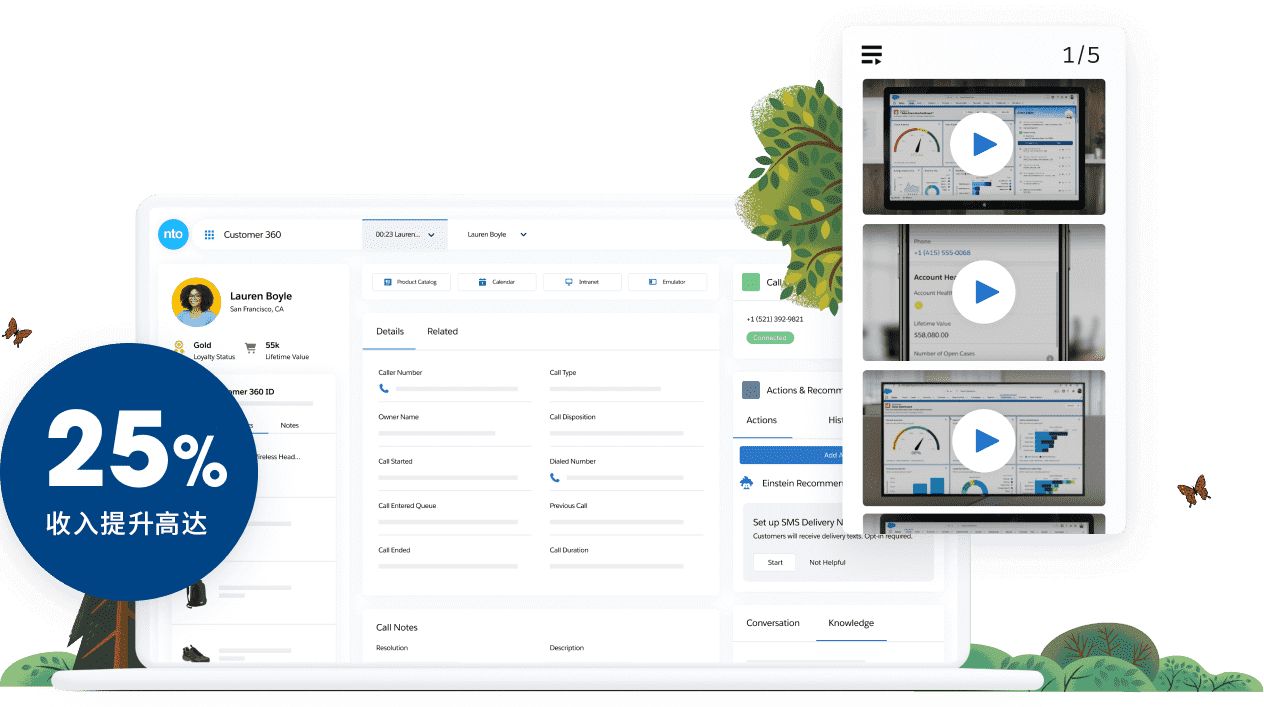This screenshot has height=707, width=1264.
Task: Click the Lauren Boyle name heading
Action: coord(261,296)
